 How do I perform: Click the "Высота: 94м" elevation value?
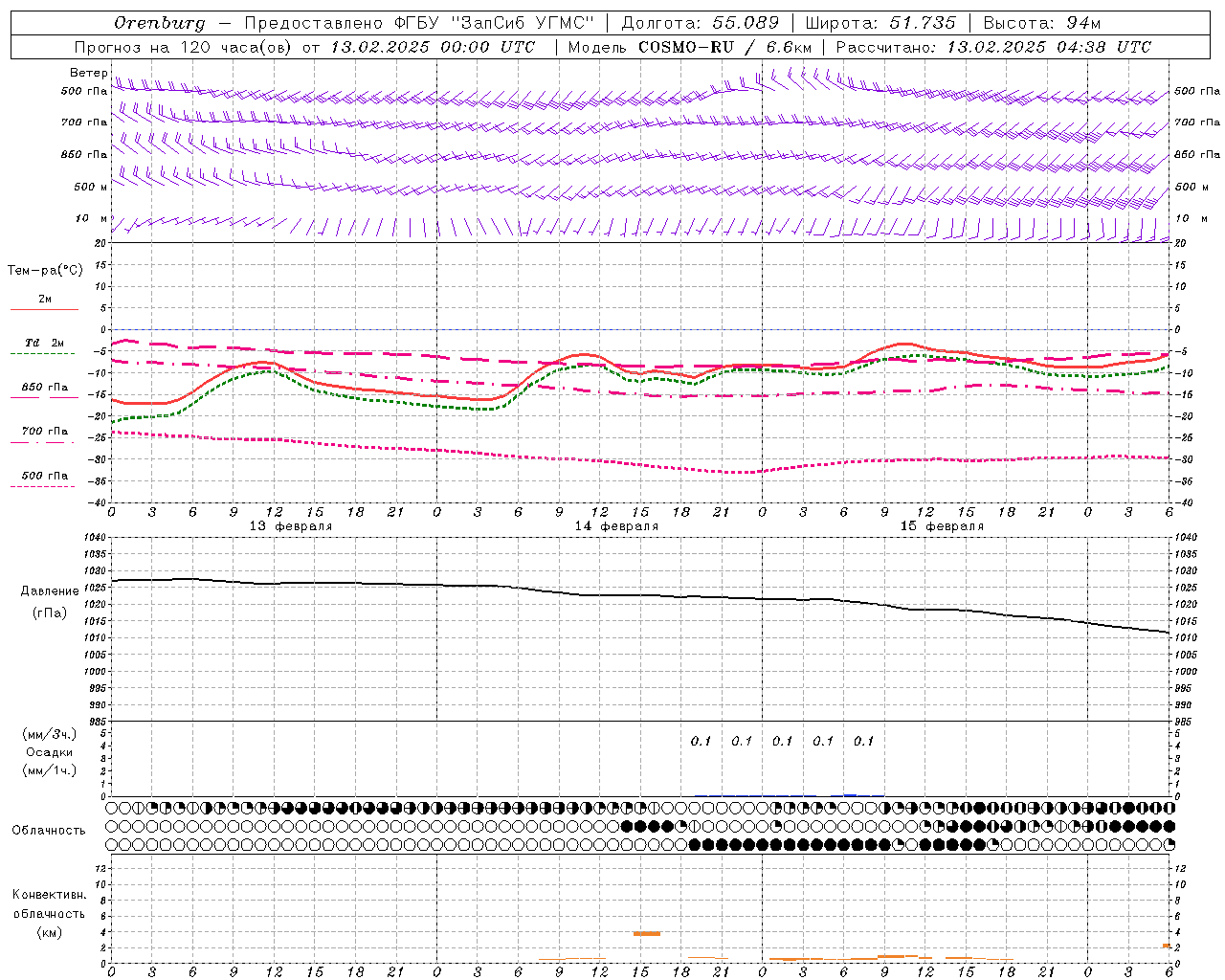point(1042,23)
